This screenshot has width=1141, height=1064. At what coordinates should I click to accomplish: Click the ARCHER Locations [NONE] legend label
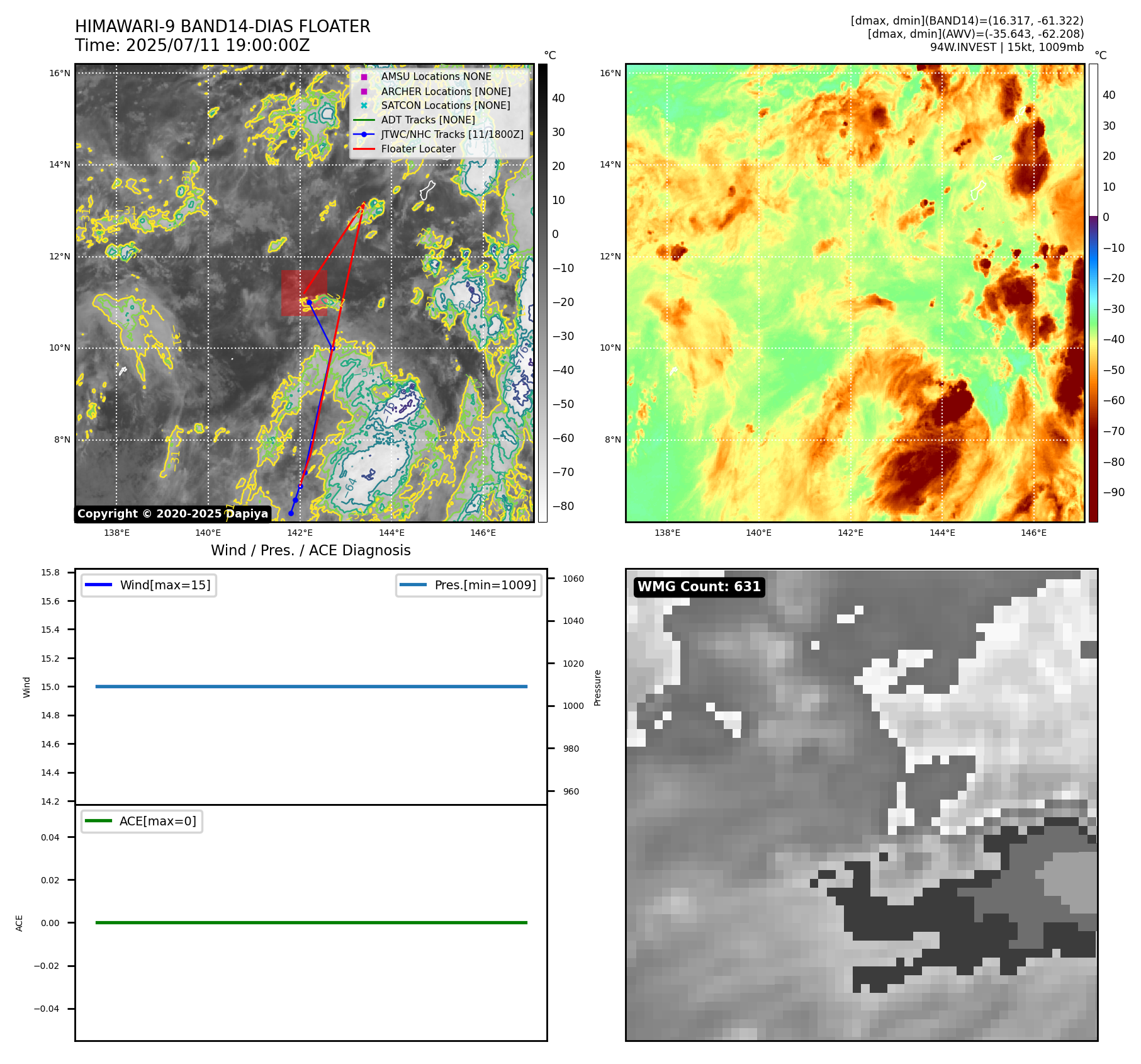446,91
